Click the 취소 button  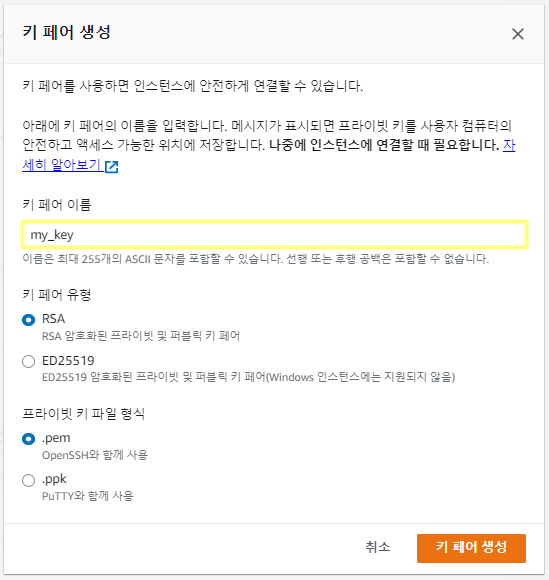pyautogui.click(x=377, y=547)
